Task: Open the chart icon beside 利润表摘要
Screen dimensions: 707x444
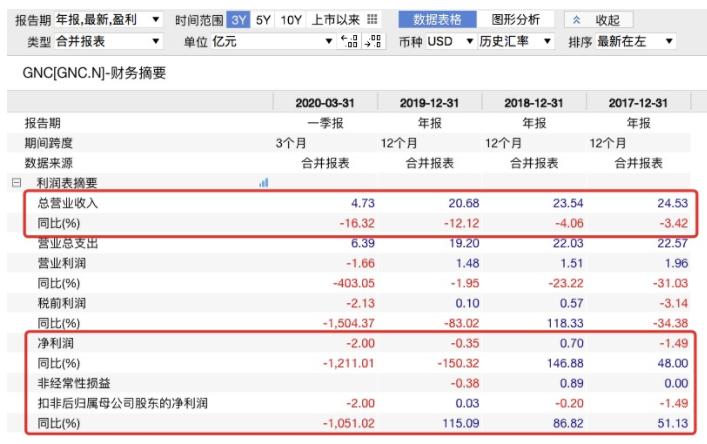Action: 264,183
